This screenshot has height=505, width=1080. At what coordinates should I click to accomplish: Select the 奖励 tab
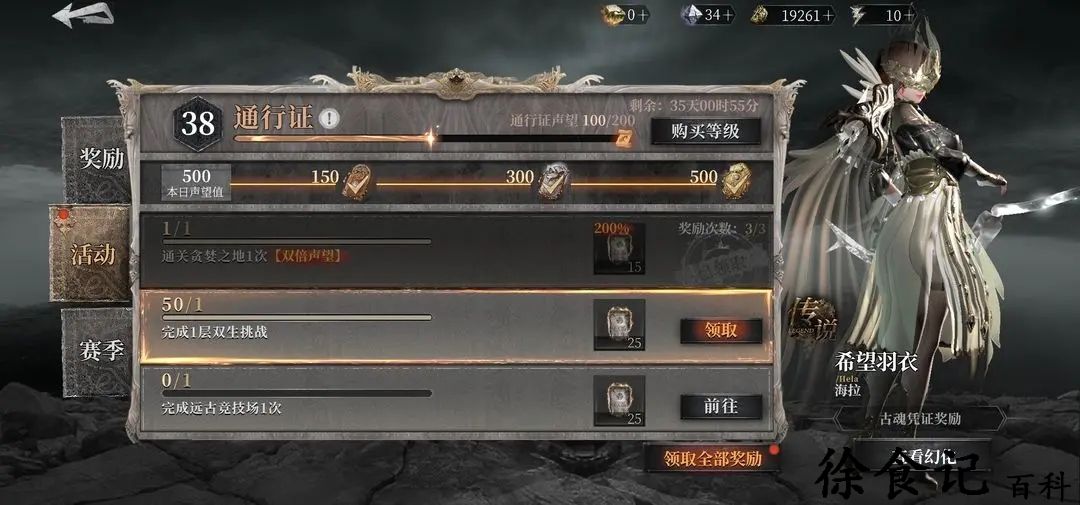tap(100, 159)
